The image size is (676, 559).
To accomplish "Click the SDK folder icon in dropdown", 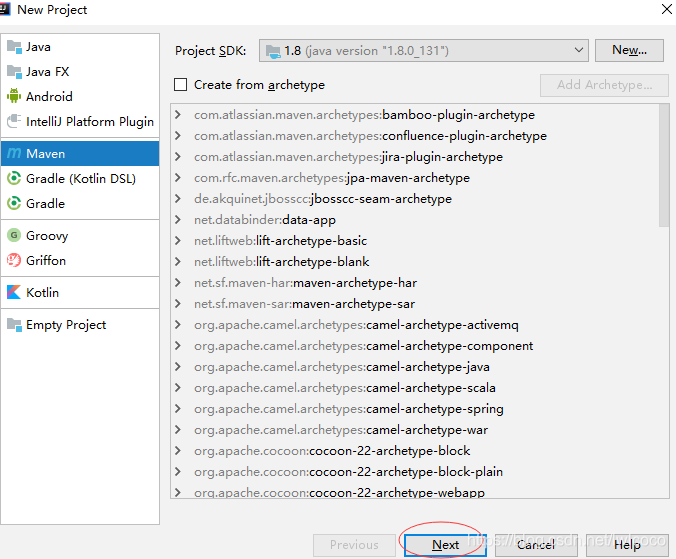I will pyautogui.click(x=273, y=51).
